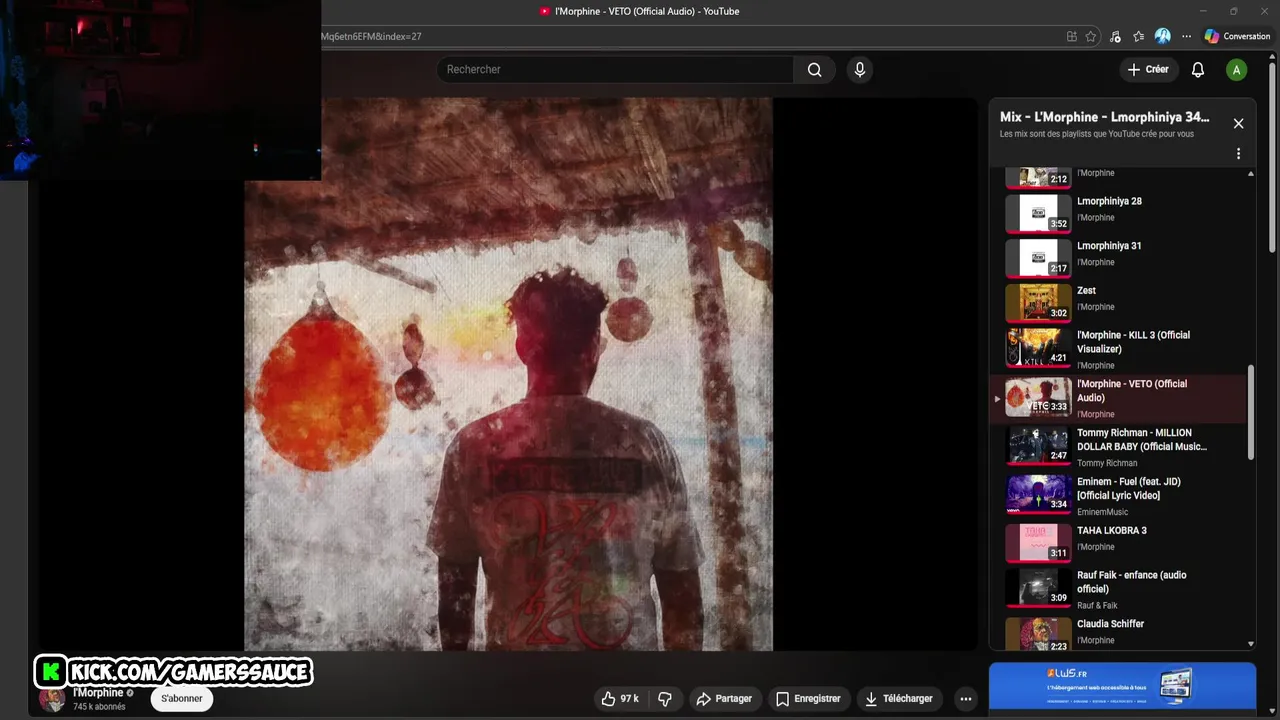Click the 'Lmorphiniya 28' title text
Viewport: 1280px width, 720px height.
click(x=1109, y=201)
